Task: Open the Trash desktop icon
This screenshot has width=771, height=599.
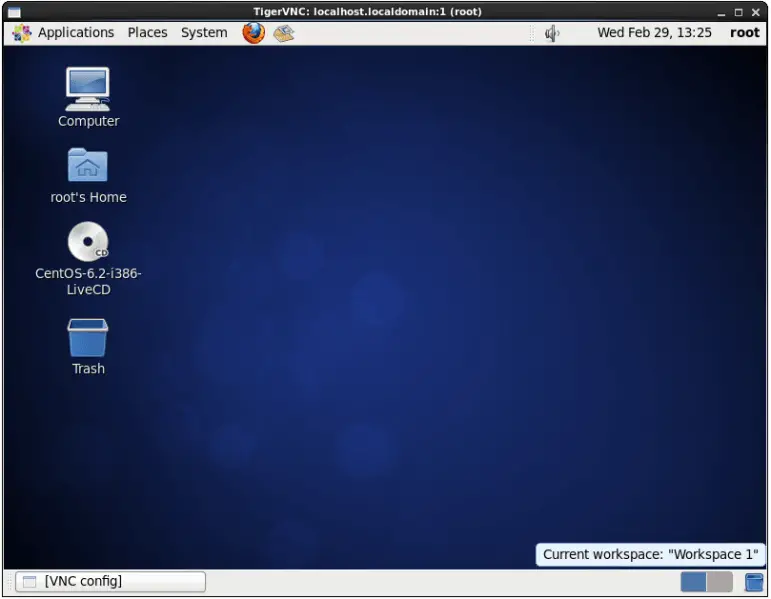Action: pos(88,339)
